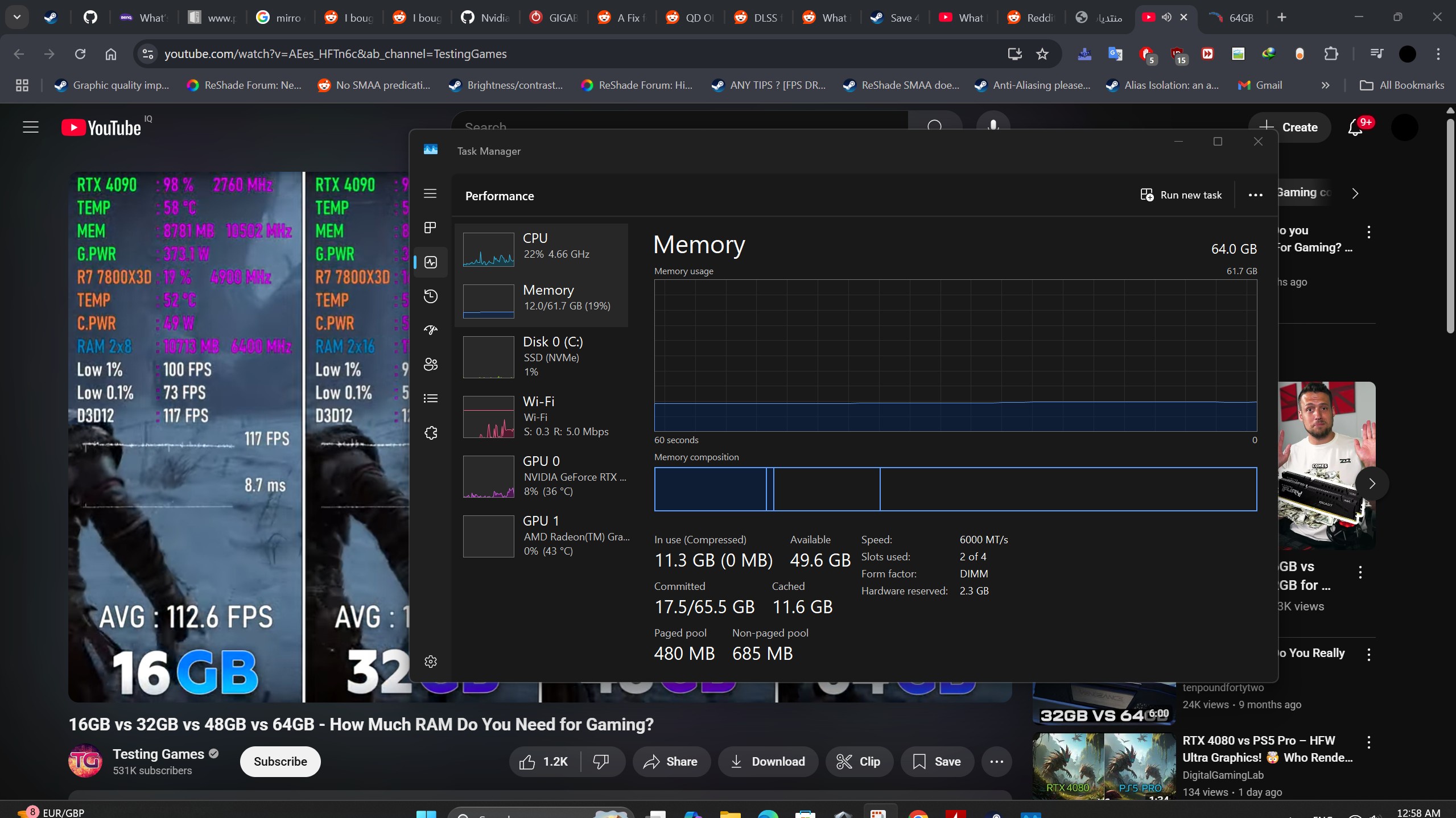Download the YouTube video

(768, 762)
